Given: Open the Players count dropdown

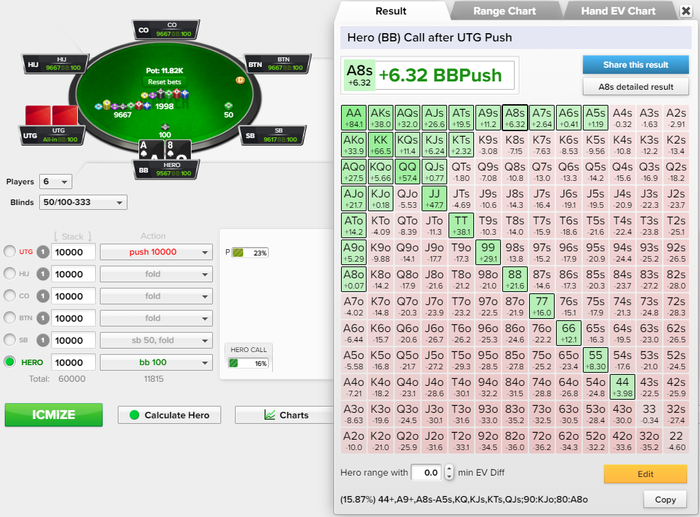Looking at the screenshot, I should (56, 182).
